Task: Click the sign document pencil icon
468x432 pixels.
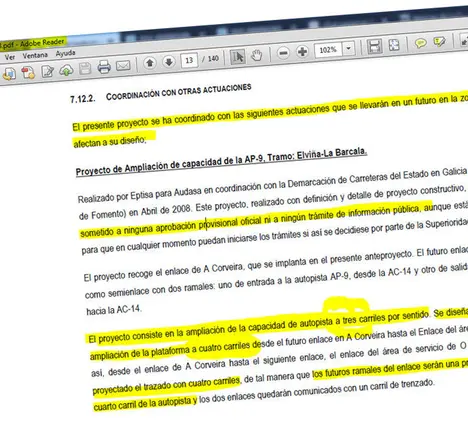Action: click(48, 71)
